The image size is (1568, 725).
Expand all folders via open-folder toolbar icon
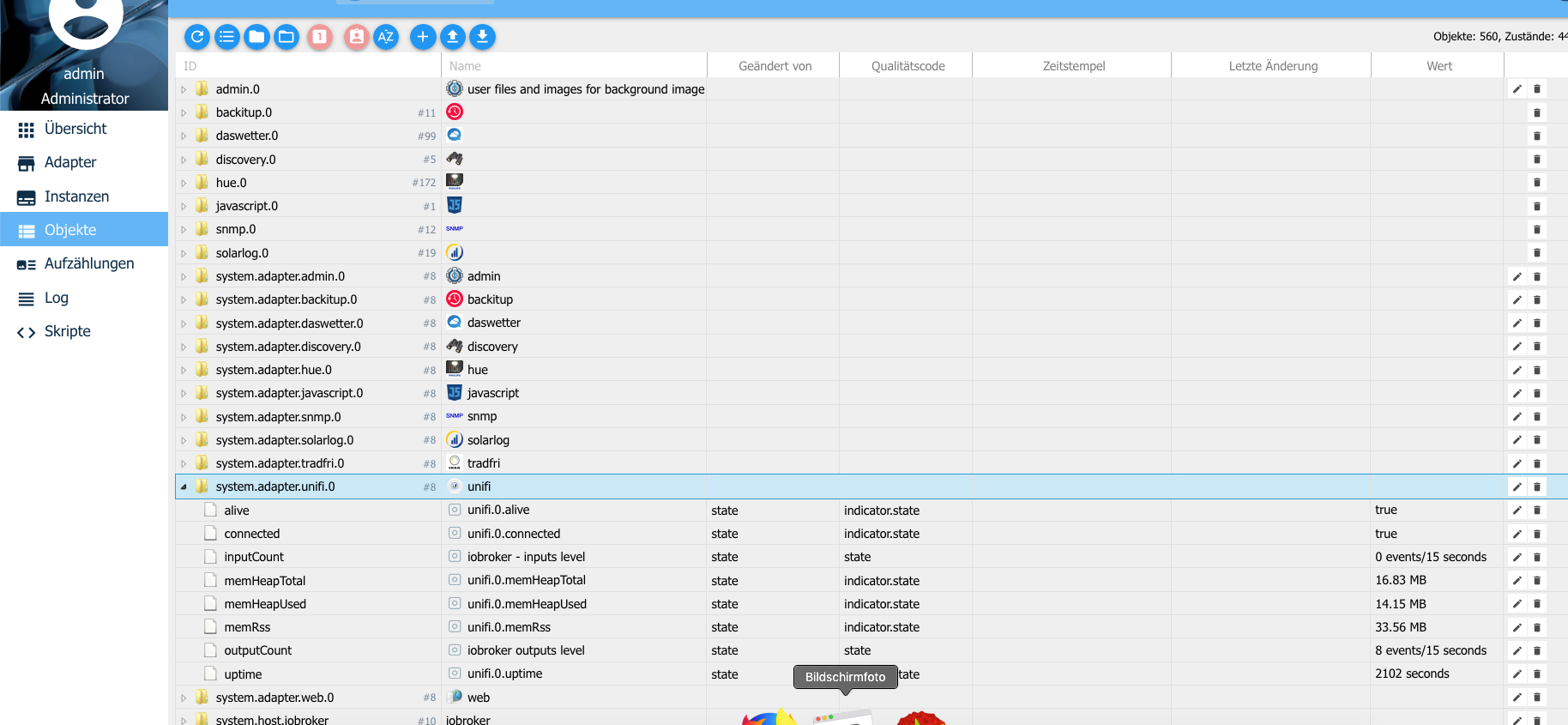click(286, 37)
